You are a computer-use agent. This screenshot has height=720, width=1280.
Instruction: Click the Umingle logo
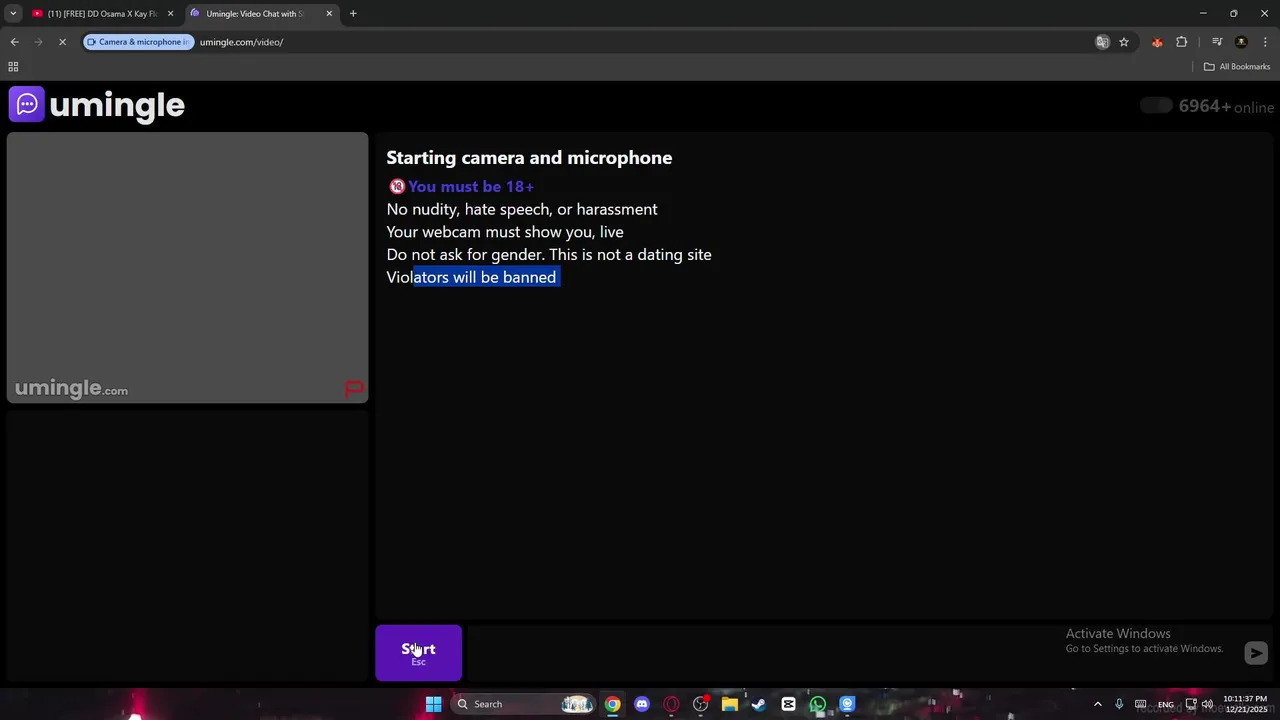[x=97, y=105]
